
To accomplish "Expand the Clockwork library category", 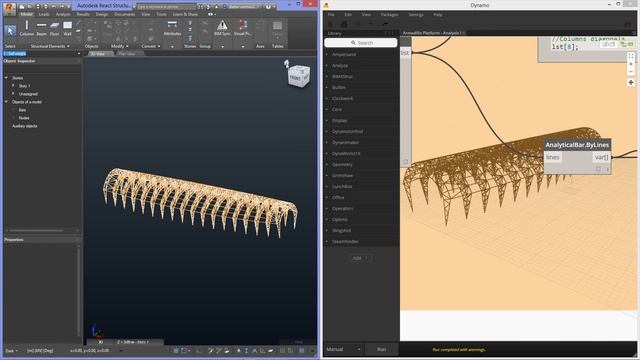I will (343, 98).
